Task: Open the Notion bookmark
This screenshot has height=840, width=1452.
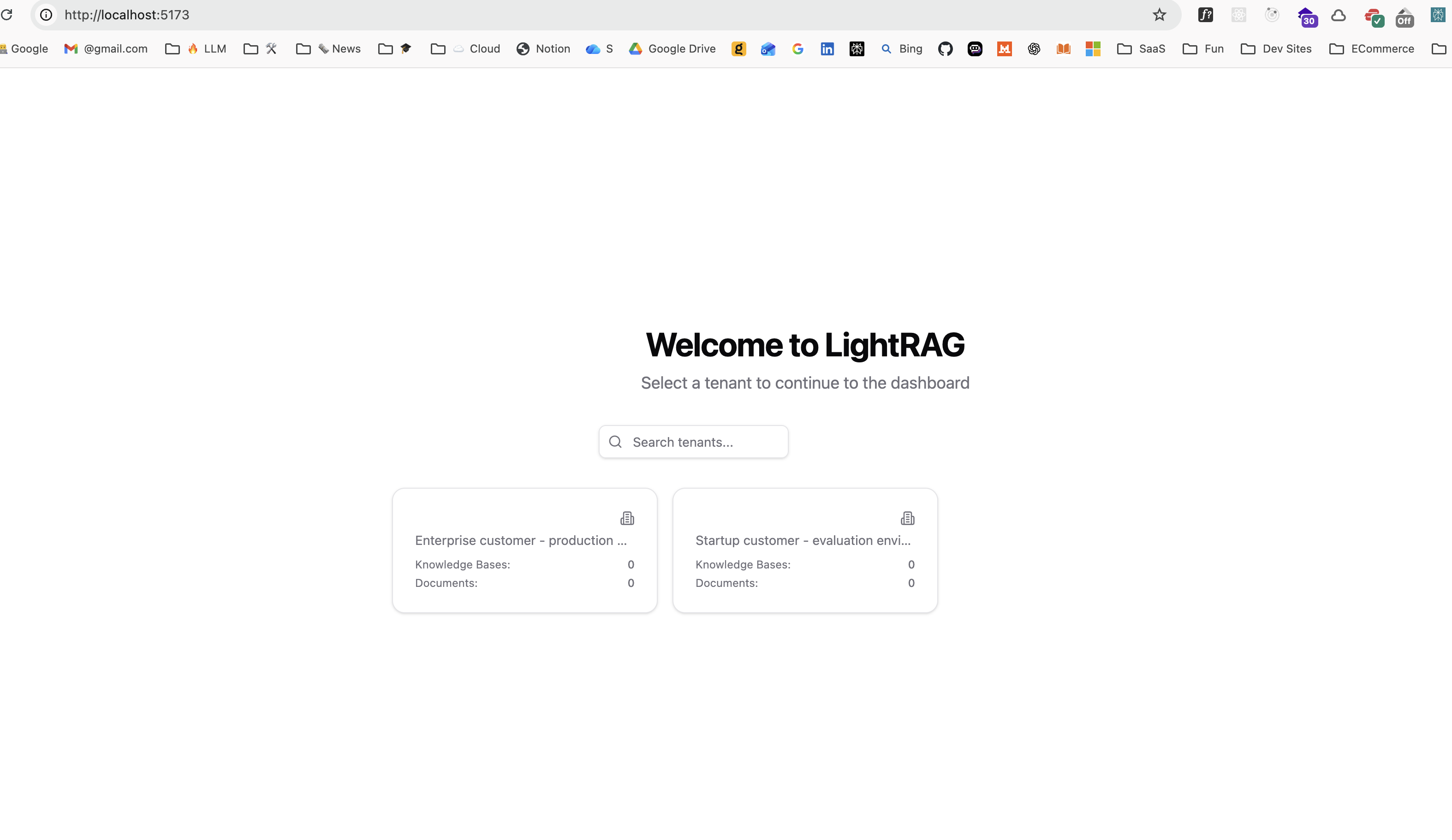Action: pos(543,49)
